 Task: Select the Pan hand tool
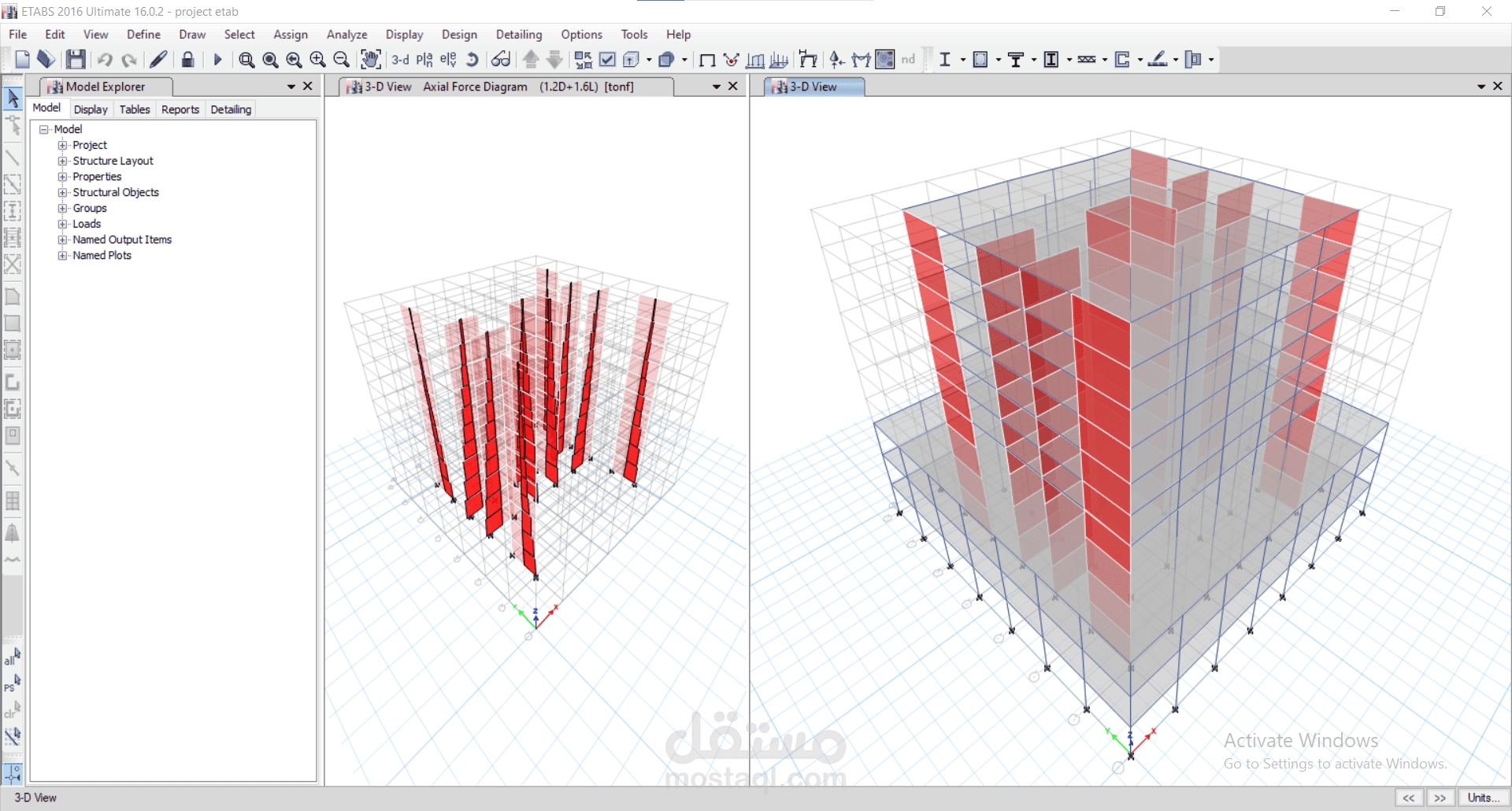[x=371, y=59]
